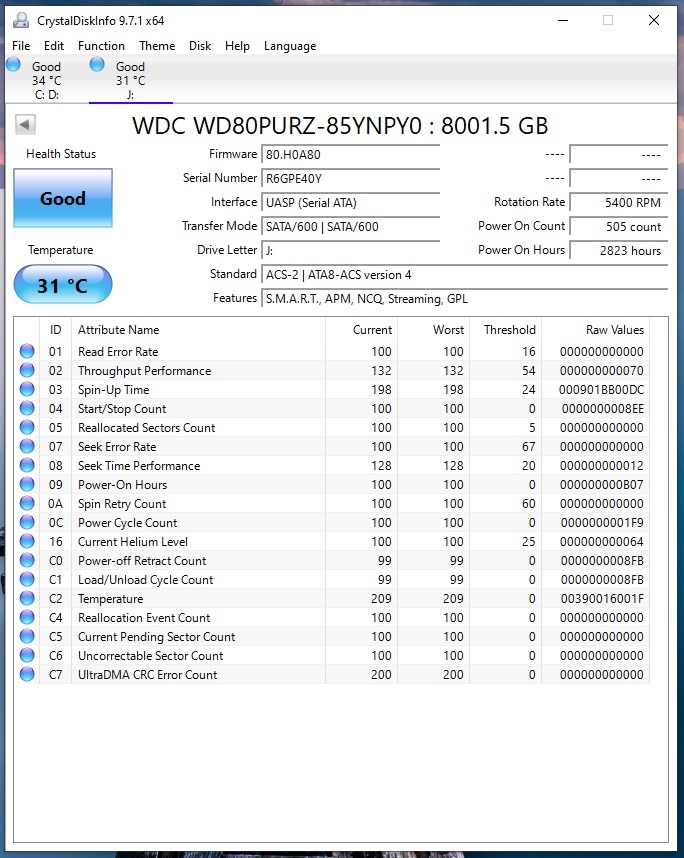Image resolution: width=684 pixels, height=858 pixels.
Task: Click the ID column header
Action: [56, 329]
